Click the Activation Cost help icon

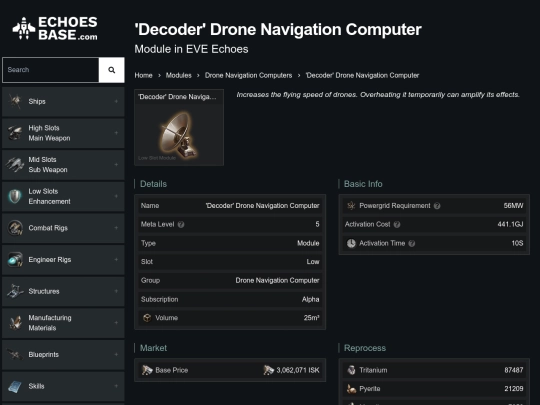pyautogui.click(x=397, y=225)
